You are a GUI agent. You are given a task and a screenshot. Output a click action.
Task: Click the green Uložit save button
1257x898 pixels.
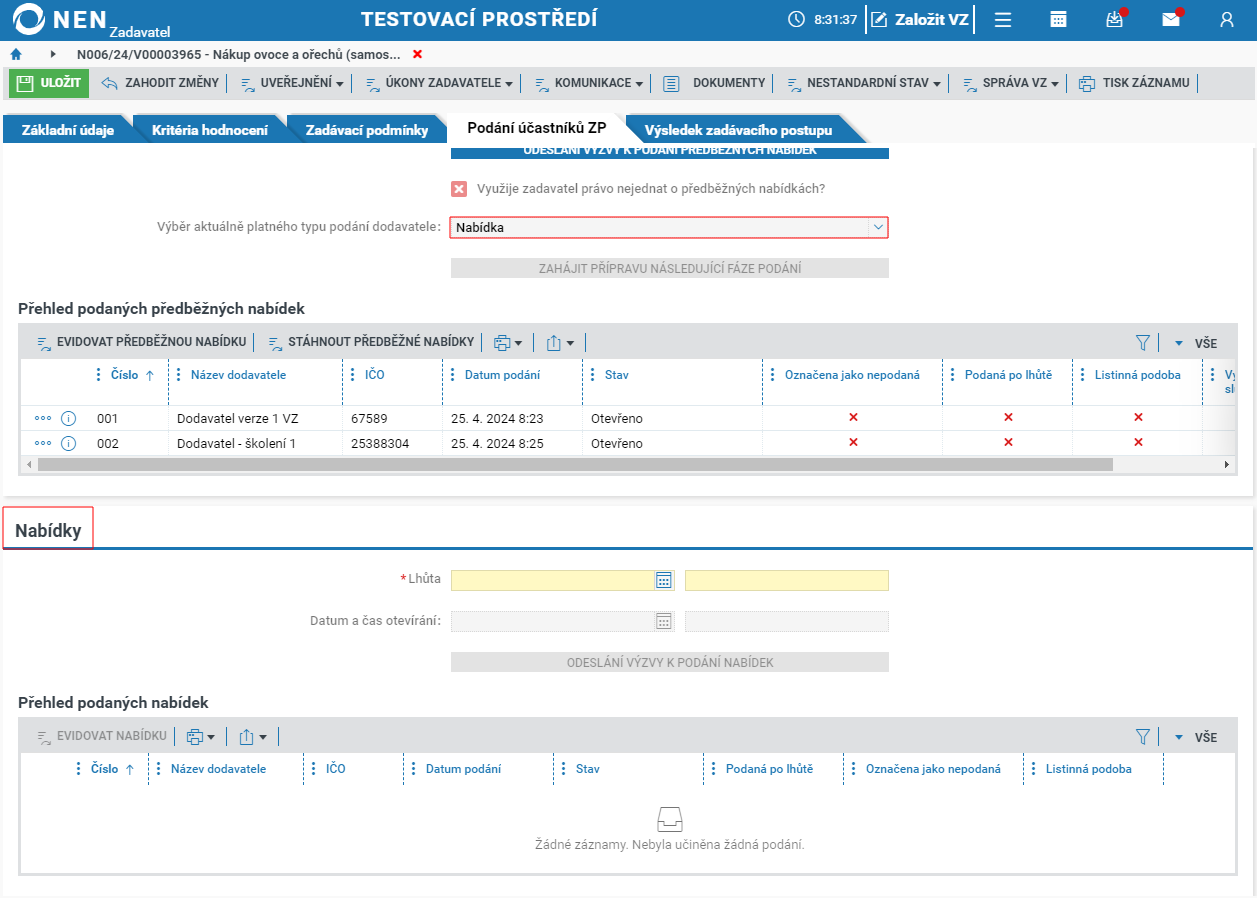coord(49,83)
